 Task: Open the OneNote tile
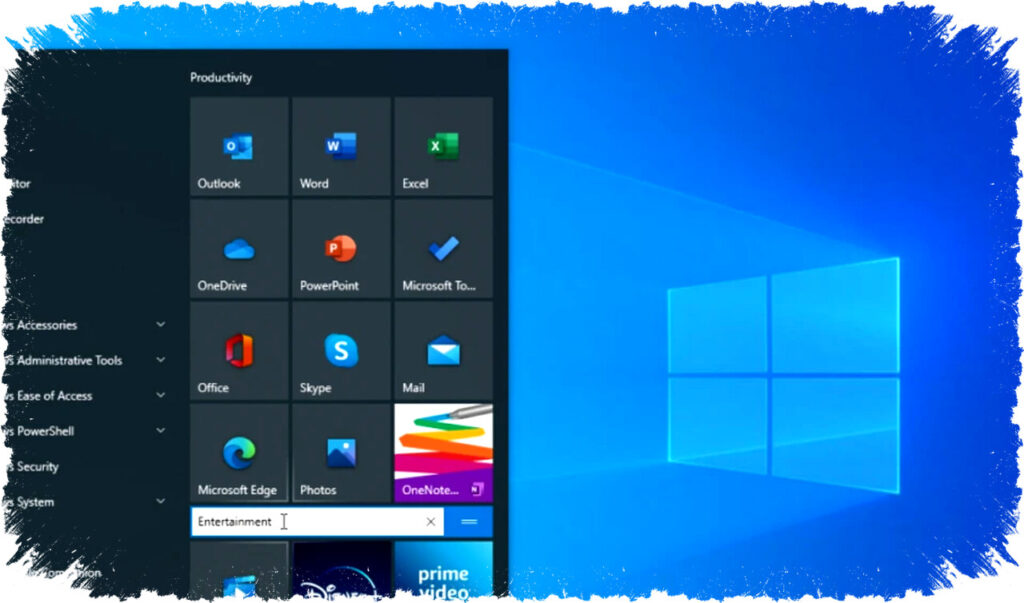pos(443,452)
